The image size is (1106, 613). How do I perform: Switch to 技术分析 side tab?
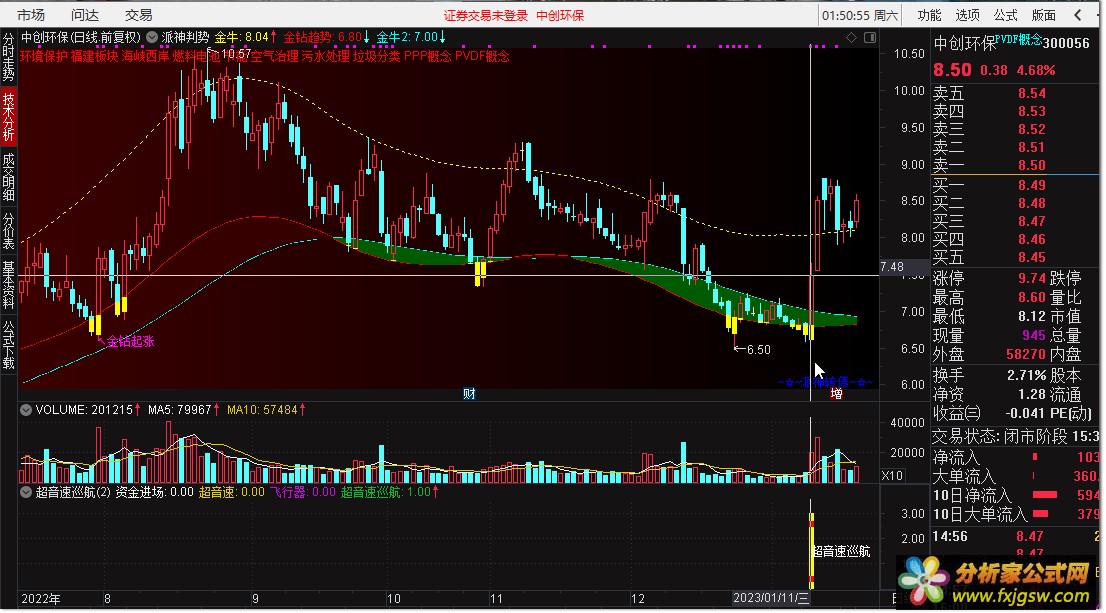8,117
